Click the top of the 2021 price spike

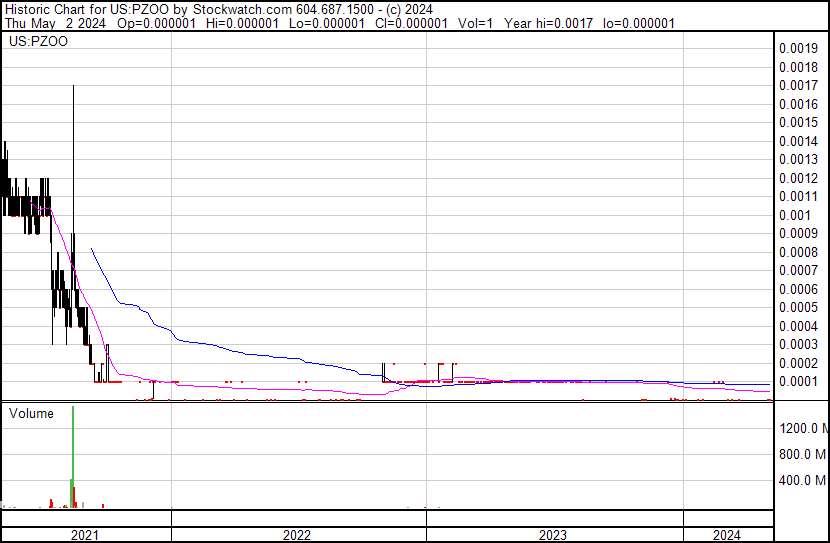[74, 87]
